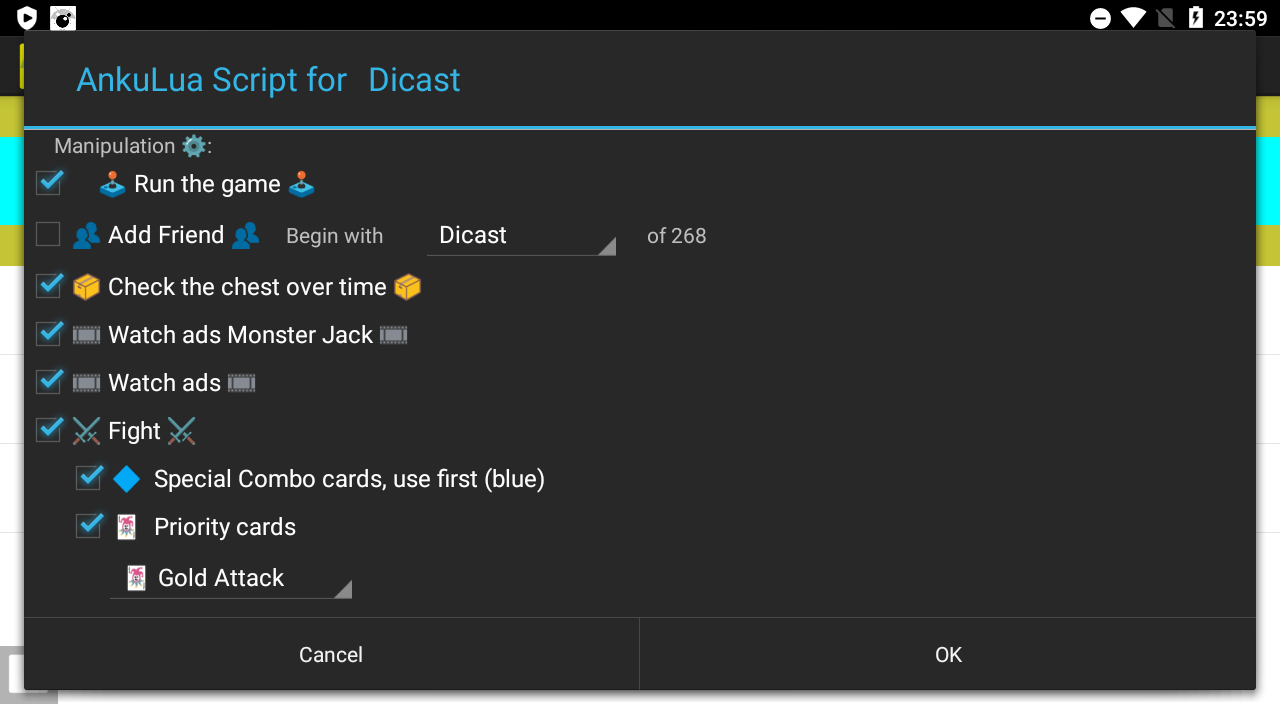
Task: Click the Wi-Fi icon in the status bar
Action: click(x=1132, y=18)
